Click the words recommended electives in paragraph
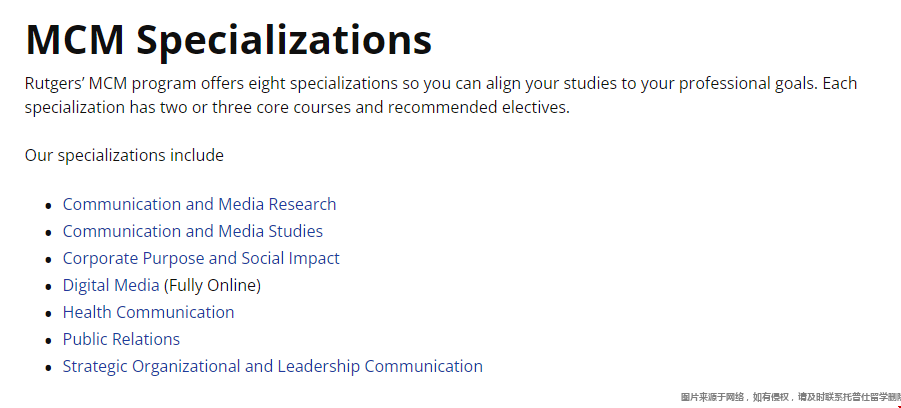 [479, 107]
